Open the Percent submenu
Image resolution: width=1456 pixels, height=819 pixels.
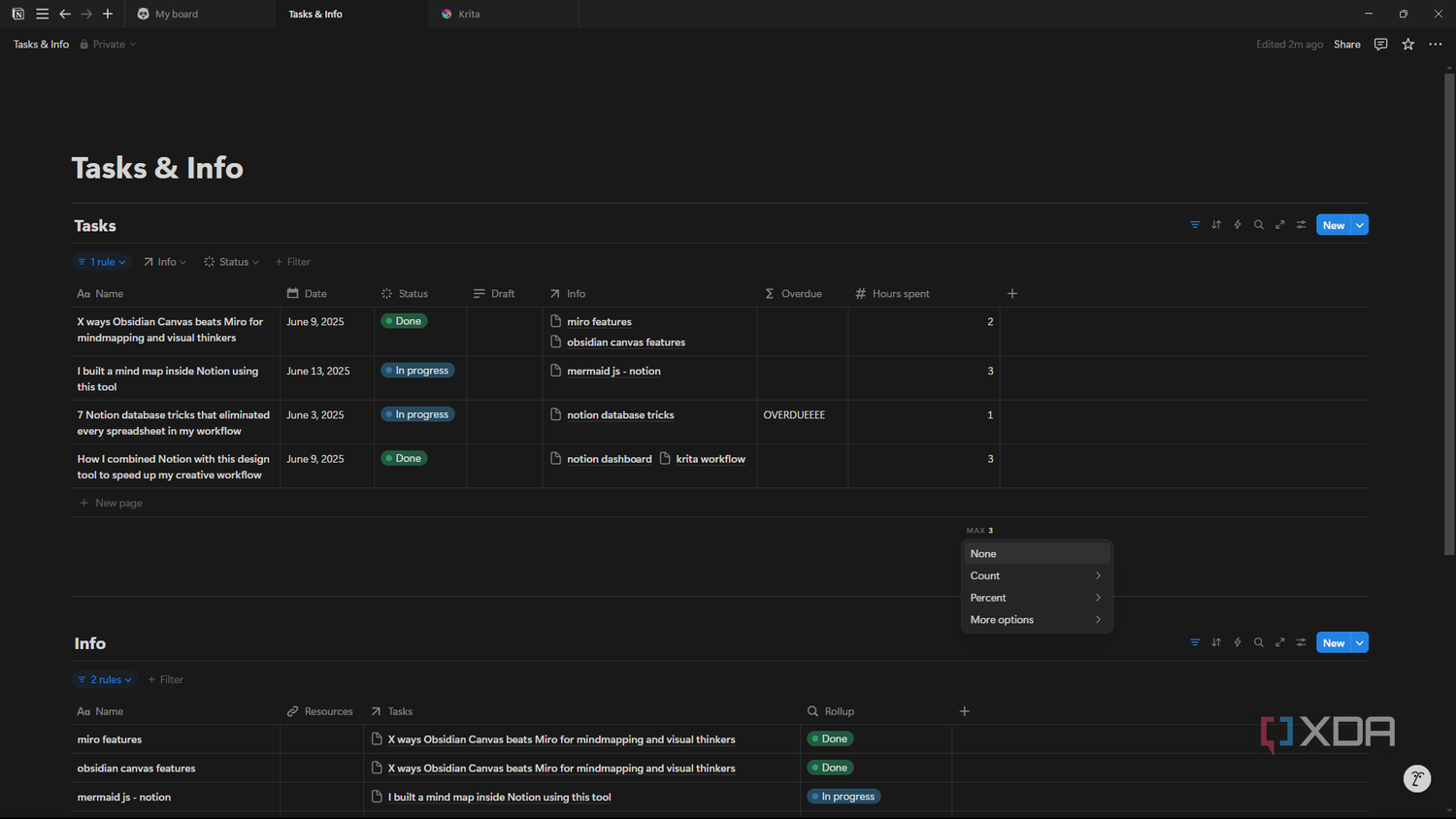pyautogui.click(x=1037, y=598)
